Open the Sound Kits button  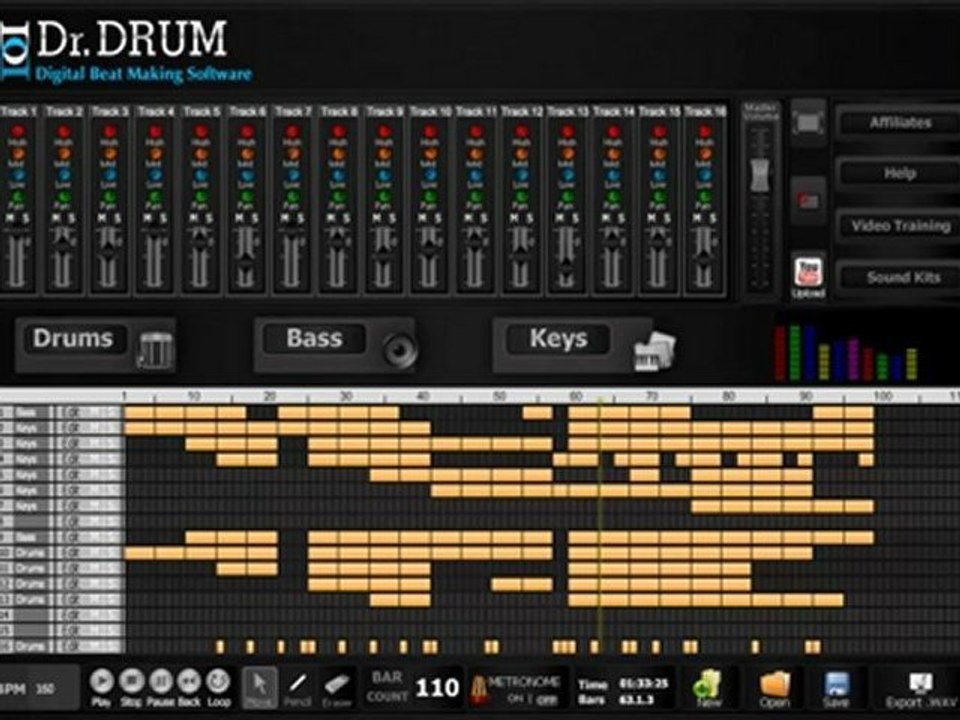pyautogui.click(x=900, y=278)
